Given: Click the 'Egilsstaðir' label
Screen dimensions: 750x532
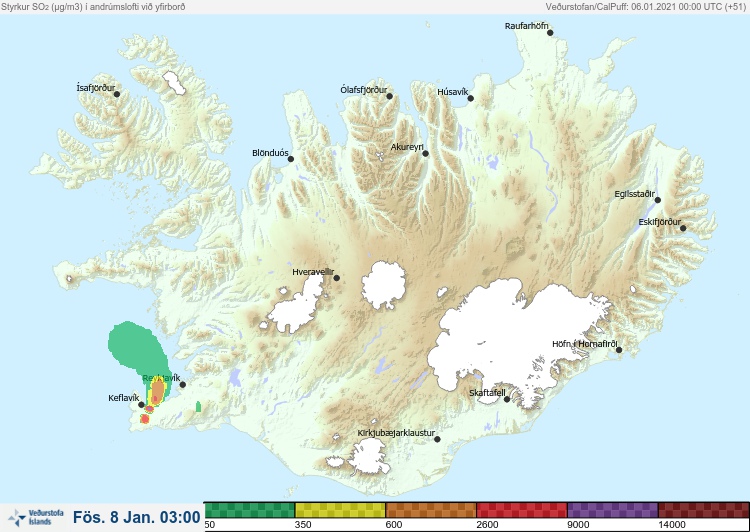Looking at the screenshot, I should (x=634, y=194).
